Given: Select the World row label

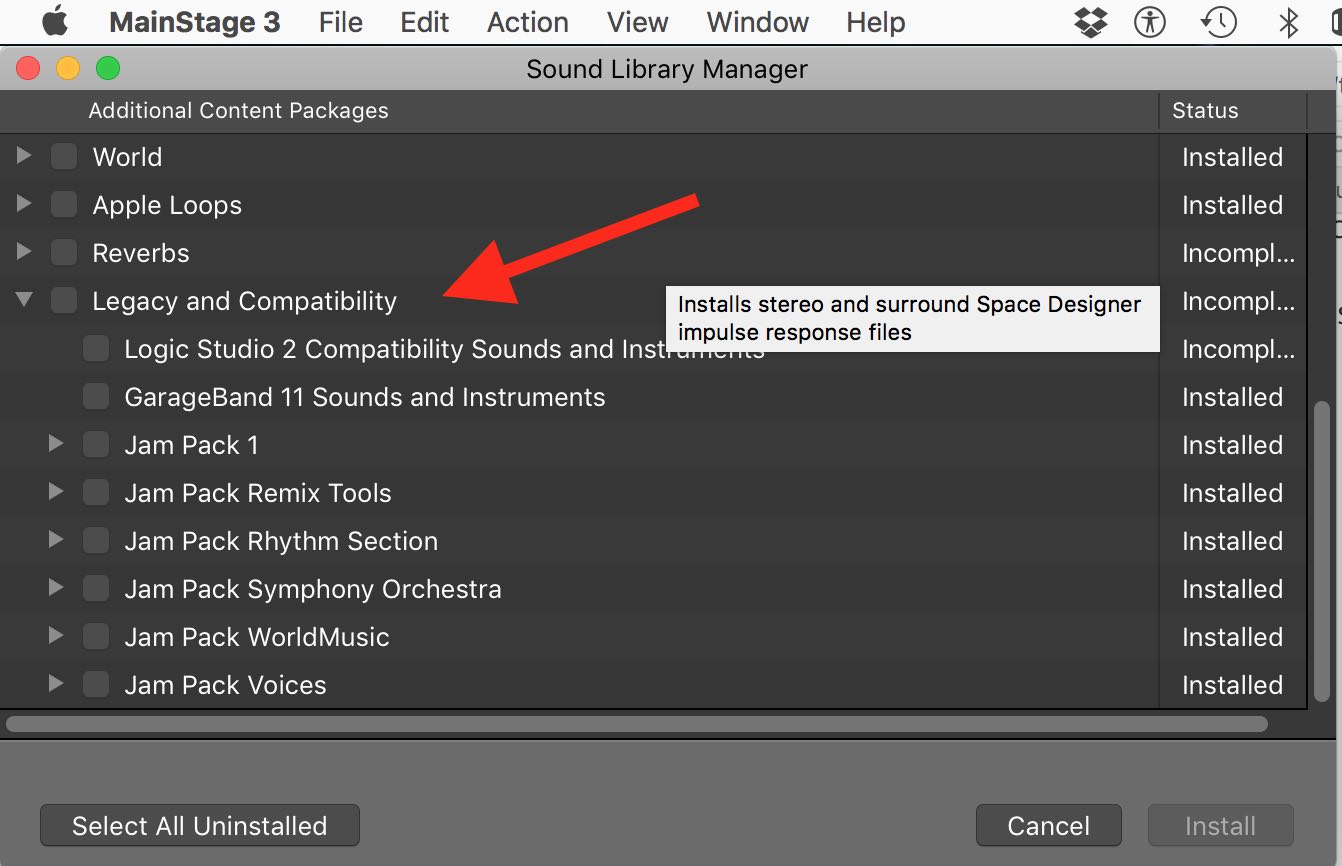Looking at the screenshot, I should point(127,157).
